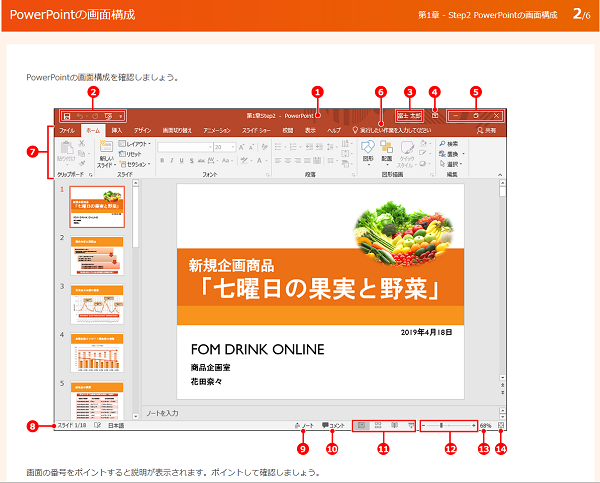Toggle Bold formatting

[162, 161]
